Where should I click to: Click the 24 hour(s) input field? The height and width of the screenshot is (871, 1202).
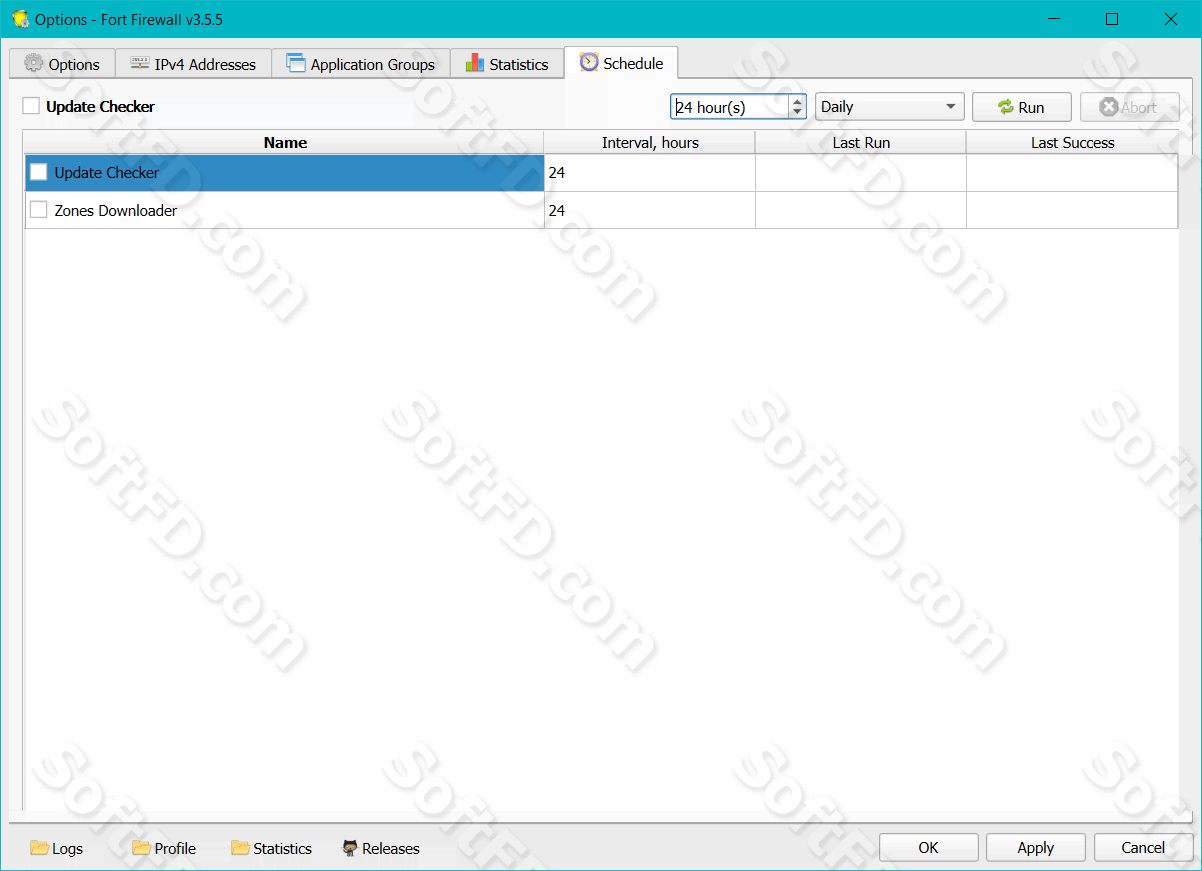click(x=730, y=107)
